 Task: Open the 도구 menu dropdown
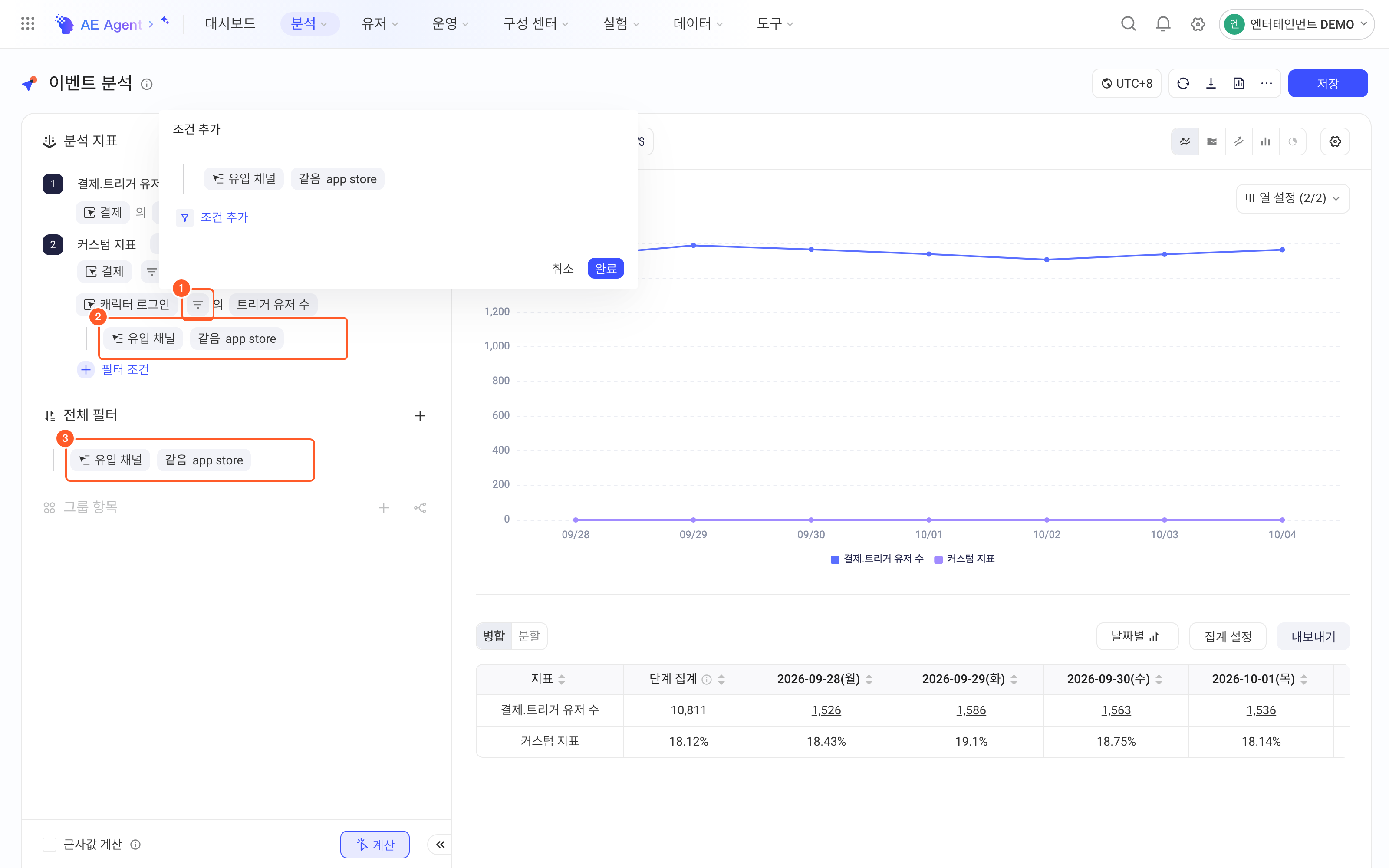[775, 23]
